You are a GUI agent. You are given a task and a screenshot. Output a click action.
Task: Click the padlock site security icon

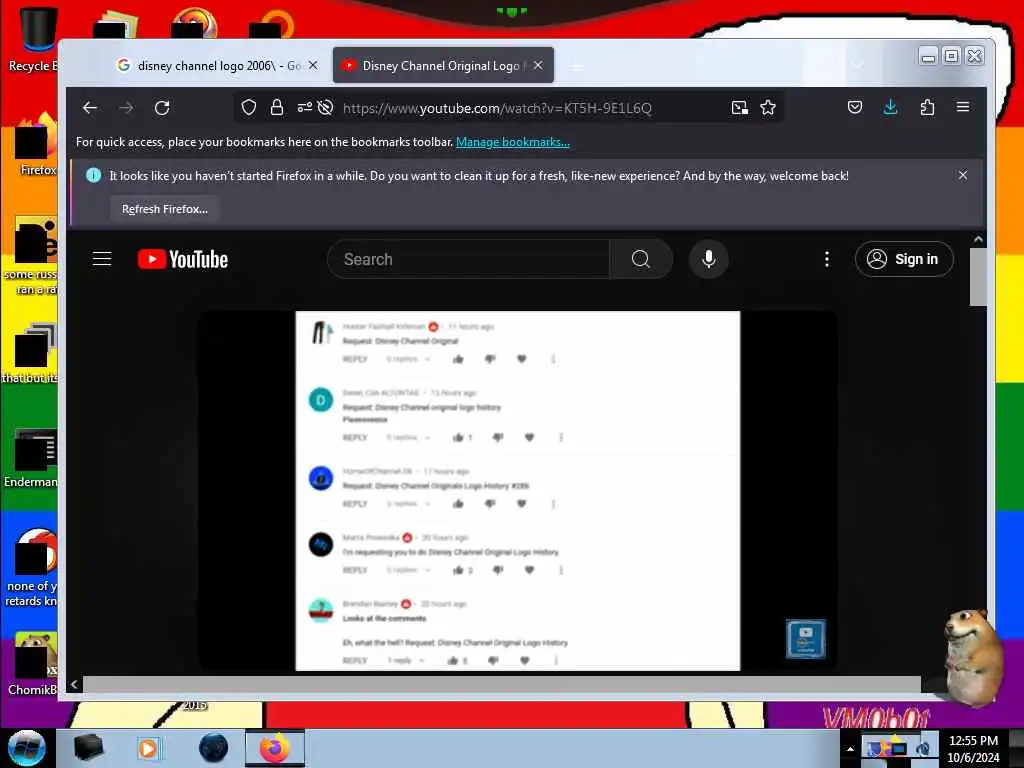click(x=277, y=108)
